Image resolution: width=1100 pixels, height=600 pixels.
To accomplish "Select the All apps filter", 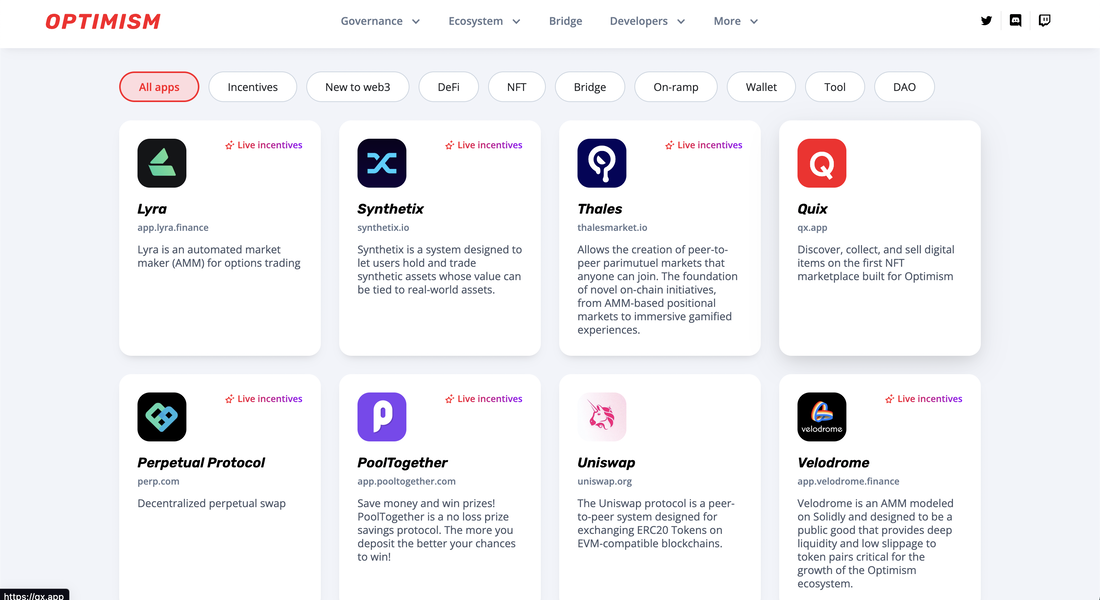I will click(159, 87).
